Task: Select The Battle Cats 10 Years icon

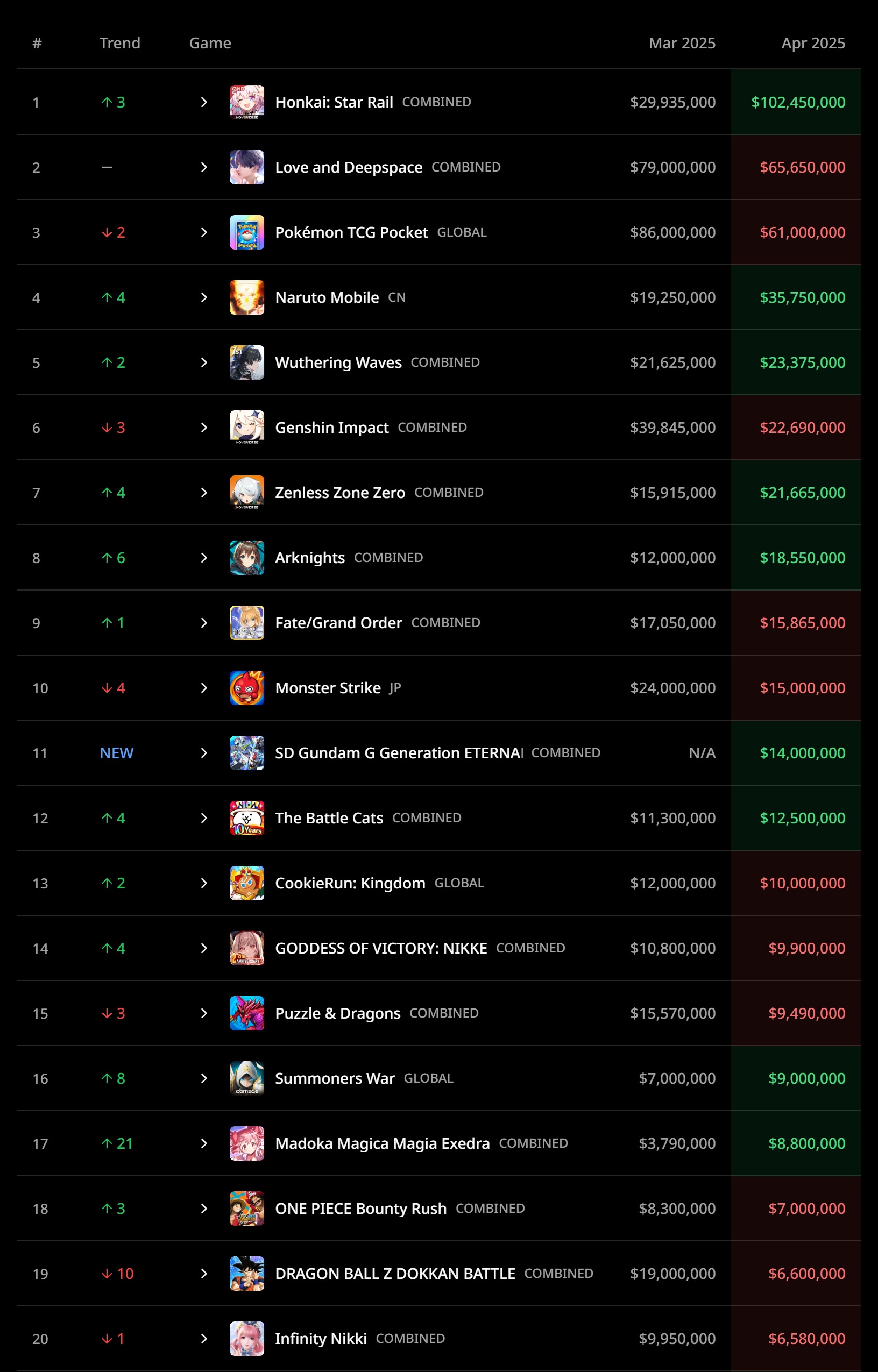Action: [247, 818]
